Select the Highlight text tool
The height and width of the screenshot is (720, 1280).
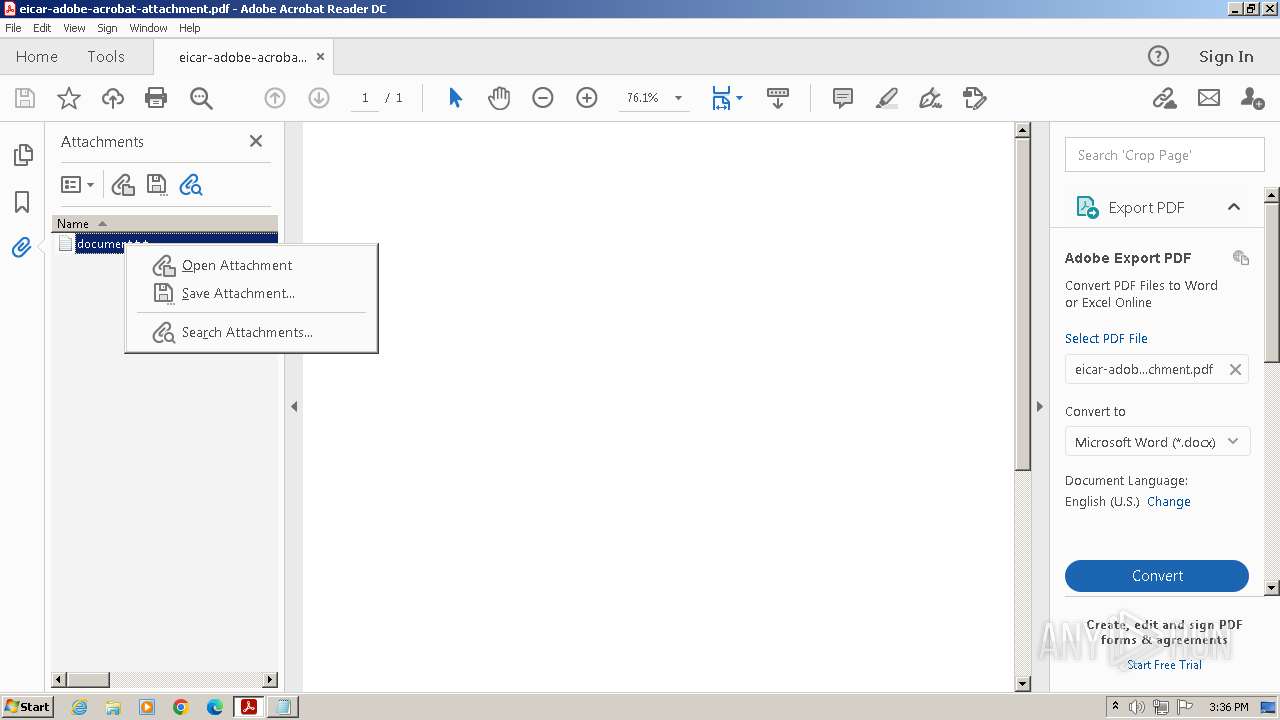pos(887,98)
